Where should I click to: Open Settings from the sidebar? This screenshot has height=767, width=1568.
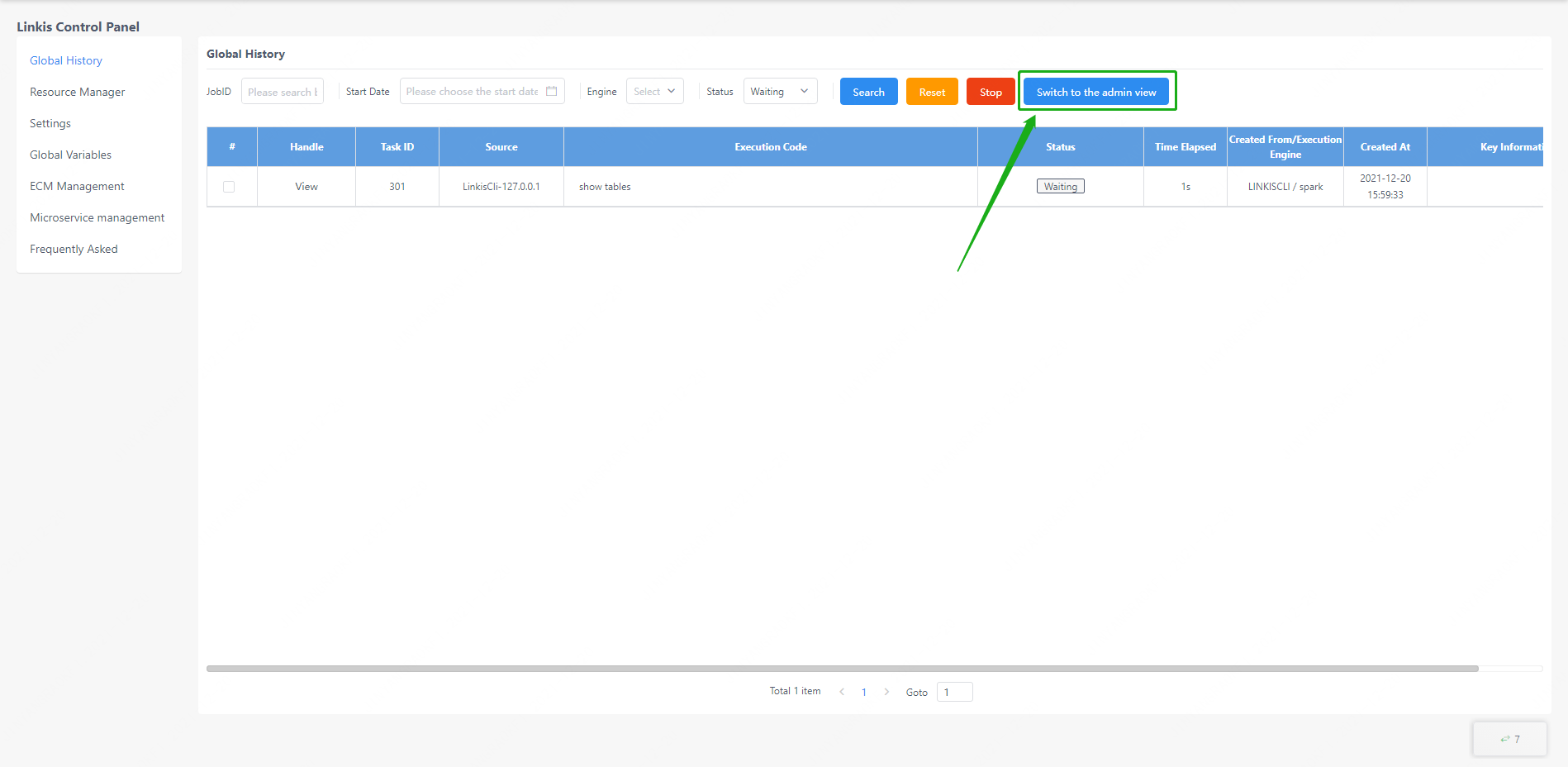pyautogui.click(x=50, y=123)
